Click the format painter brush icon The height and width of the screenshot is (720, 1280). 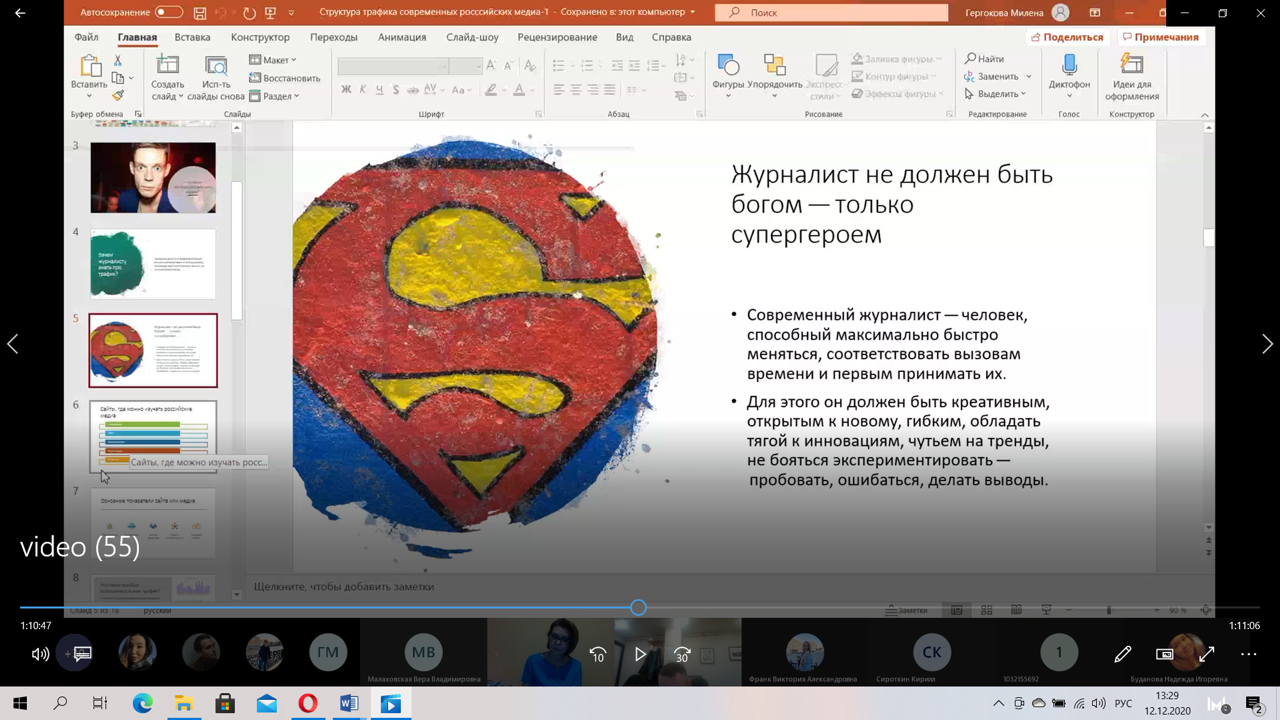click(118, 95)
